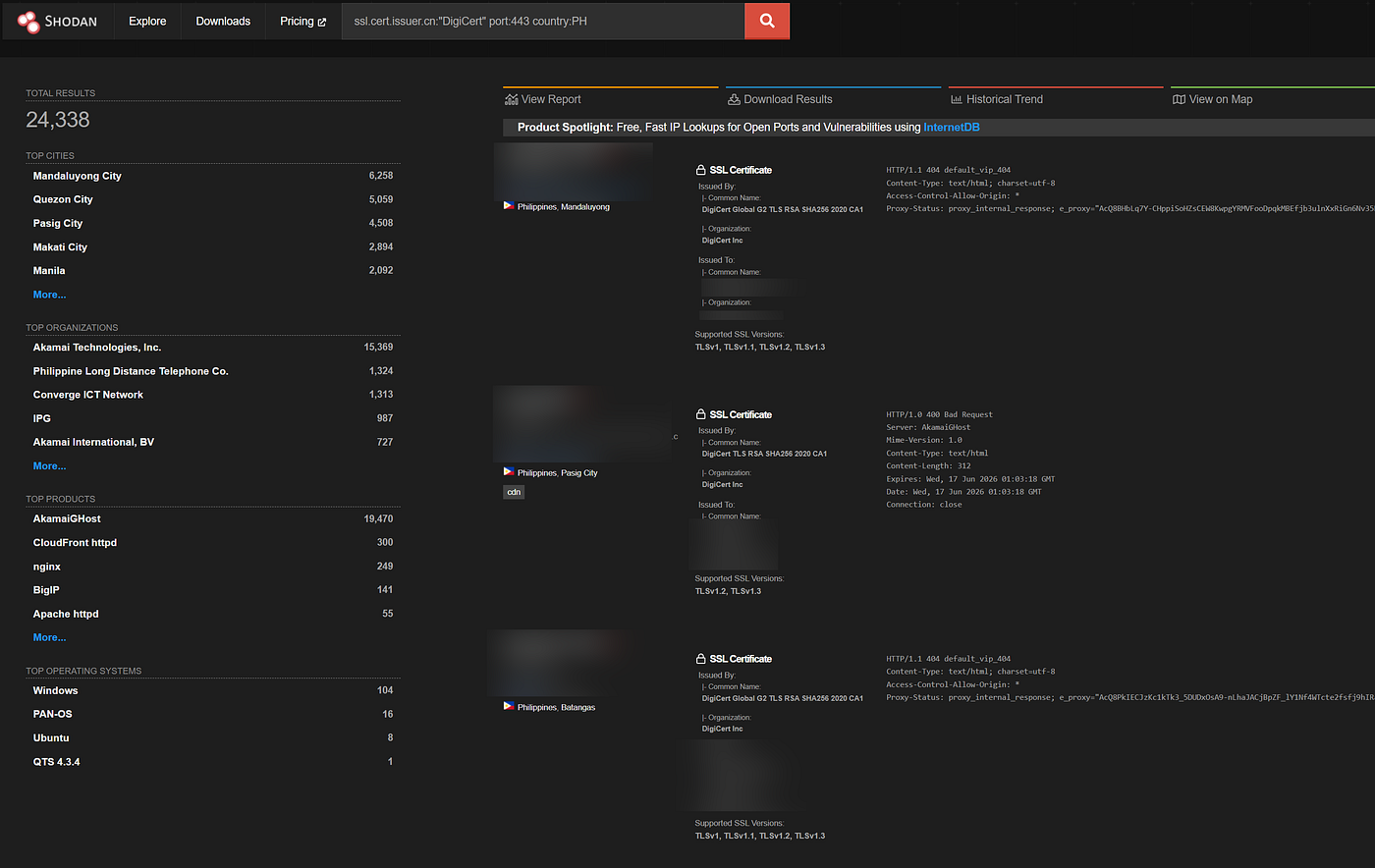Click the cdn tag on the Pasig City result

514,492
